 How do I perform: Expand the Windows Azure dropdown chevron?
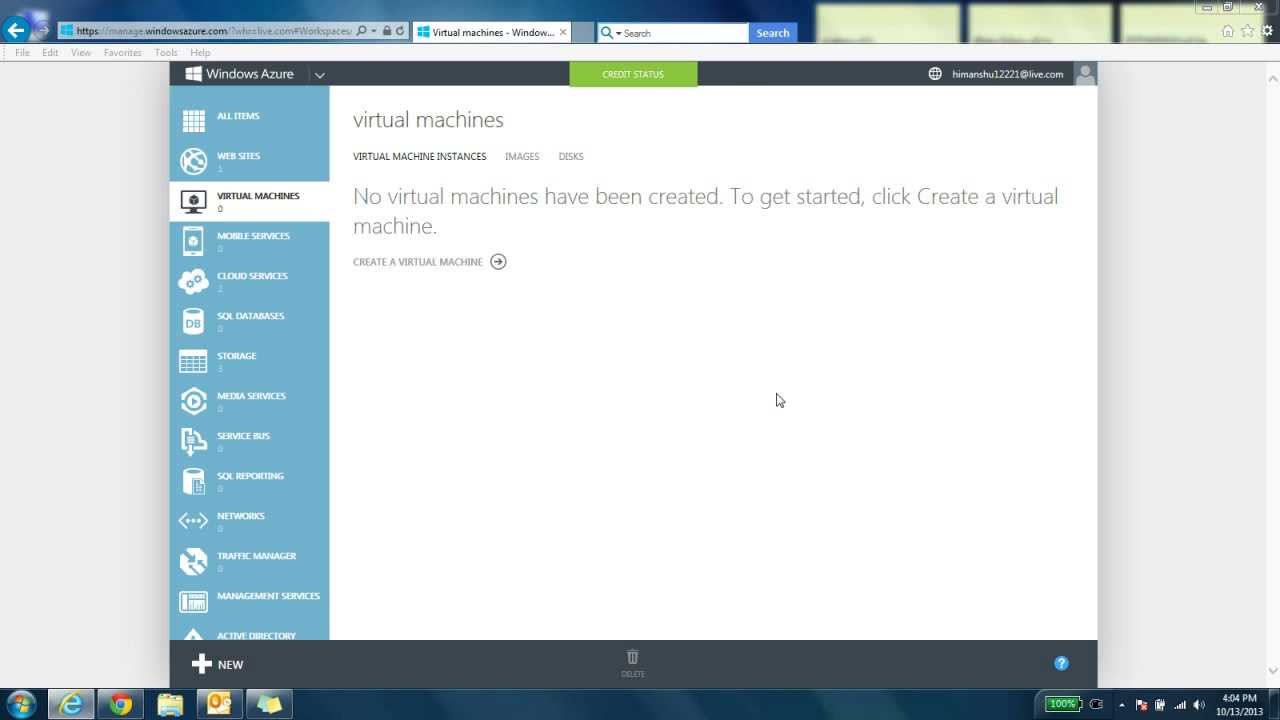tap(319, 75)
